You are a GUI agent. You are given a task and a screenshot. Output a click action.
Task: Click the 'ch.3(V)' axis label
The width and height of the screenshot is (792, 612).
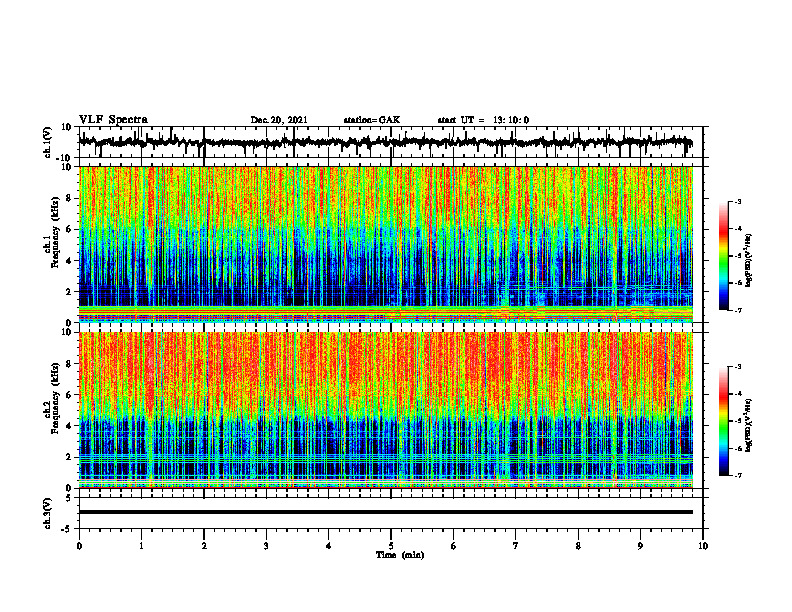click(x=48, y=514)
